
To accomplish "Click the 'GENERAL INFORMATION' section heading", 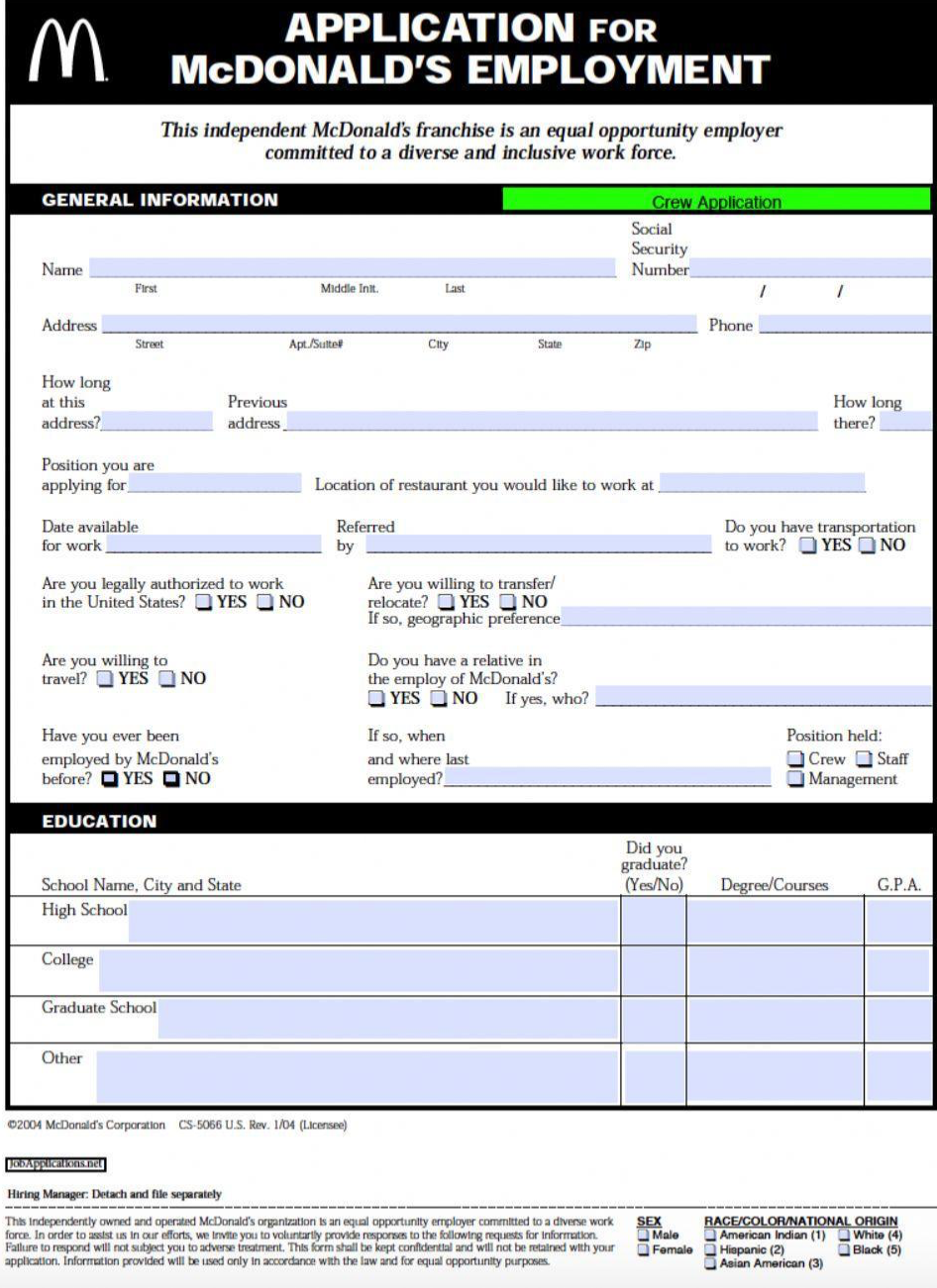I will (159, 200).
